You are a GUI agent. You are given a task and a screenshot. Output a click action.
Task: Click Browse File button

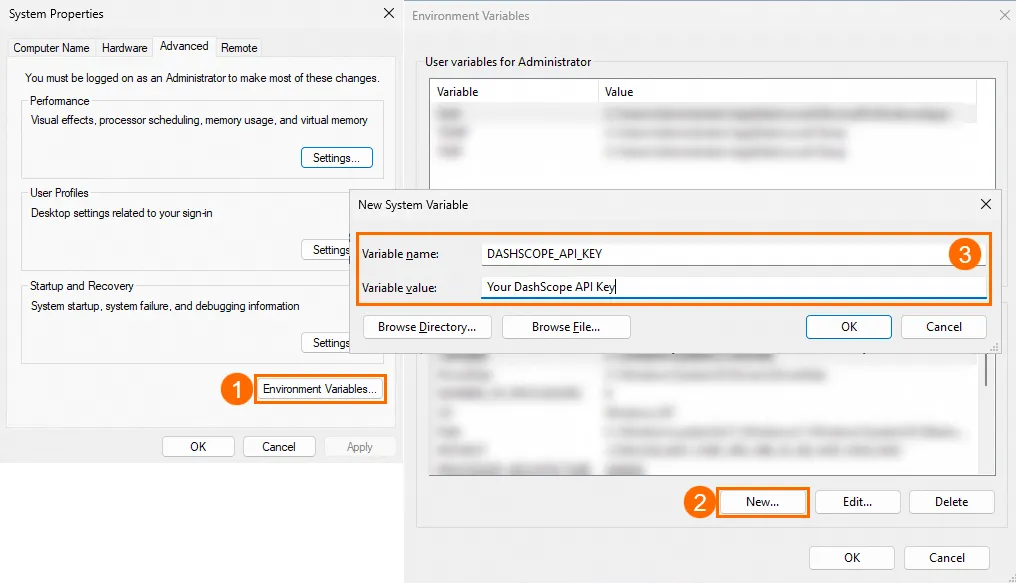566,327
